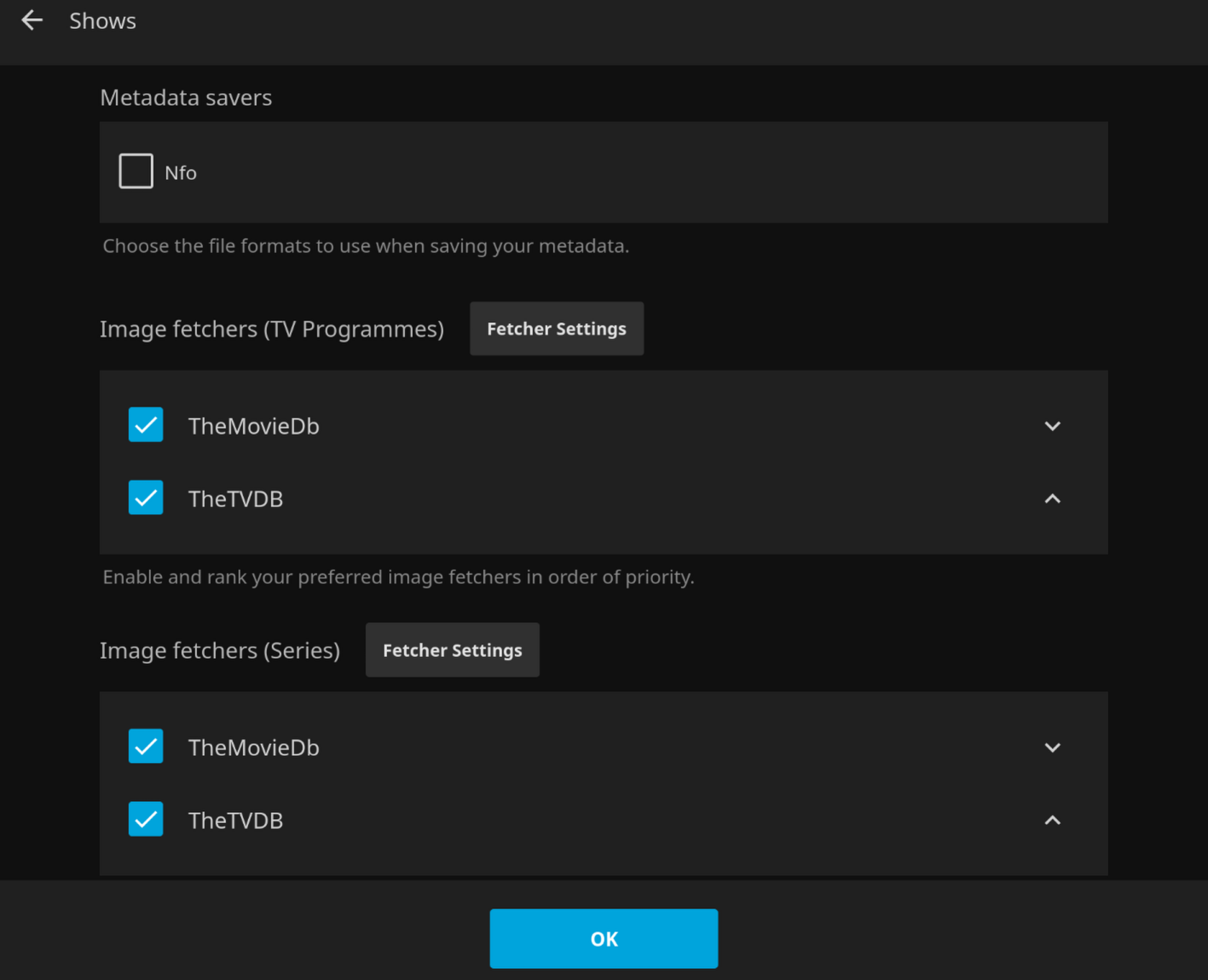Viewport: 1208px width, 980px height.
Task: Disable TheMovieDb checkbox in Series image fetchers
Action: tap(146, 747)
